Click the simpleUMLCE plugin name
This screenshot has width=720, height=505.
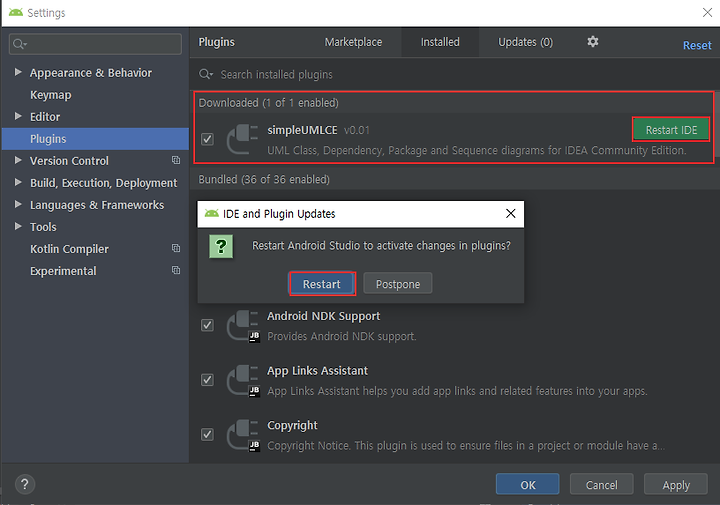[302, 130]
